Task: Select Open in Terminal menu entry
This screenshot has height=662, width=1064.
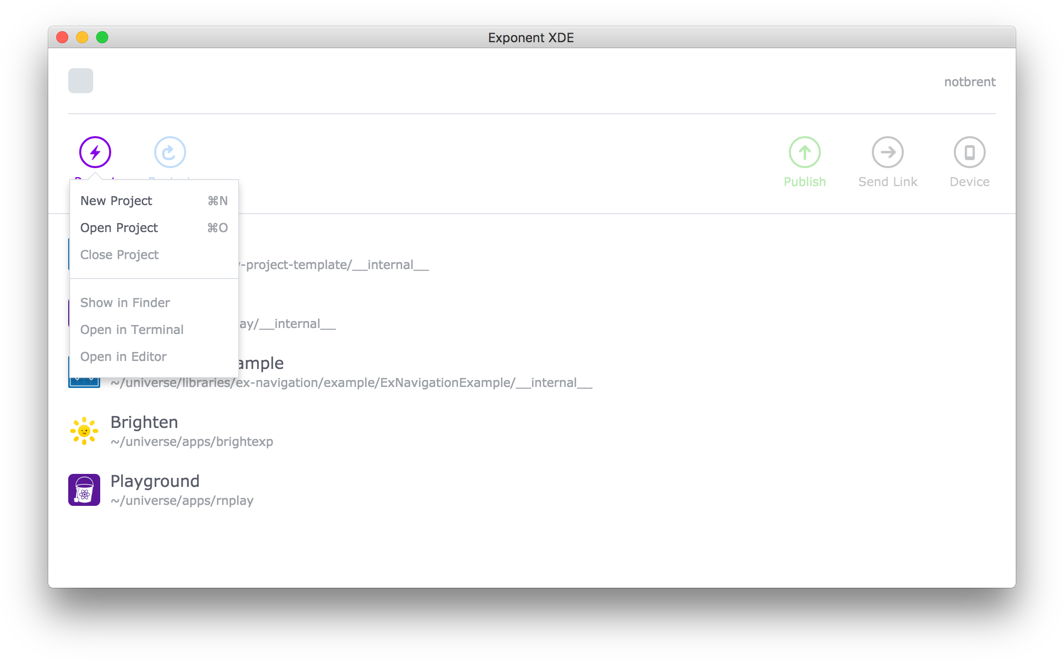Action: [154, 330]
